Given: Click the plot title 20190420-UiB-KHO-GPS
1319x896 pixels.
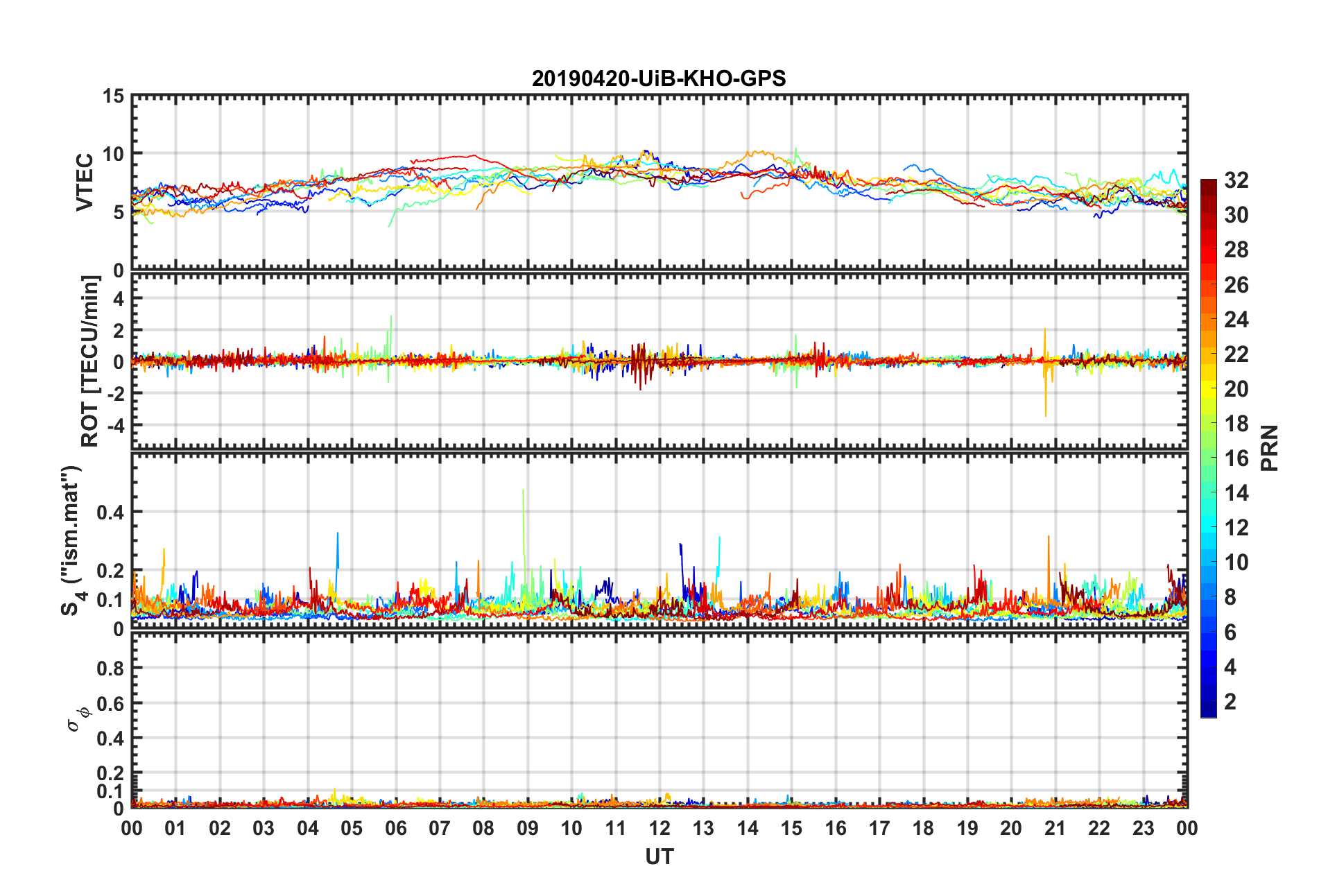Looking at the screenshot, I should pyautogui.click(x=659, y=78).
